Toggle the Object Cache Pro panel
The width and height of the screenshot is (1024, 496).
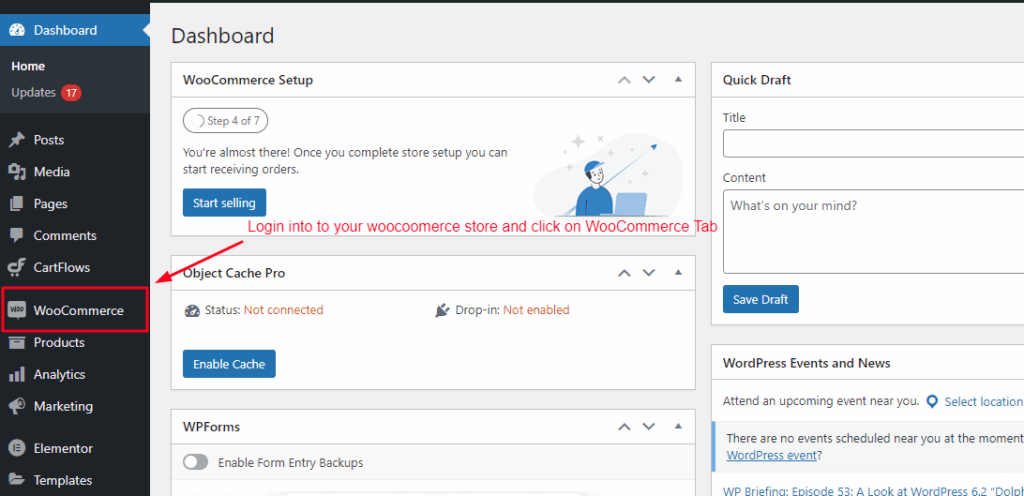point(677,272)
